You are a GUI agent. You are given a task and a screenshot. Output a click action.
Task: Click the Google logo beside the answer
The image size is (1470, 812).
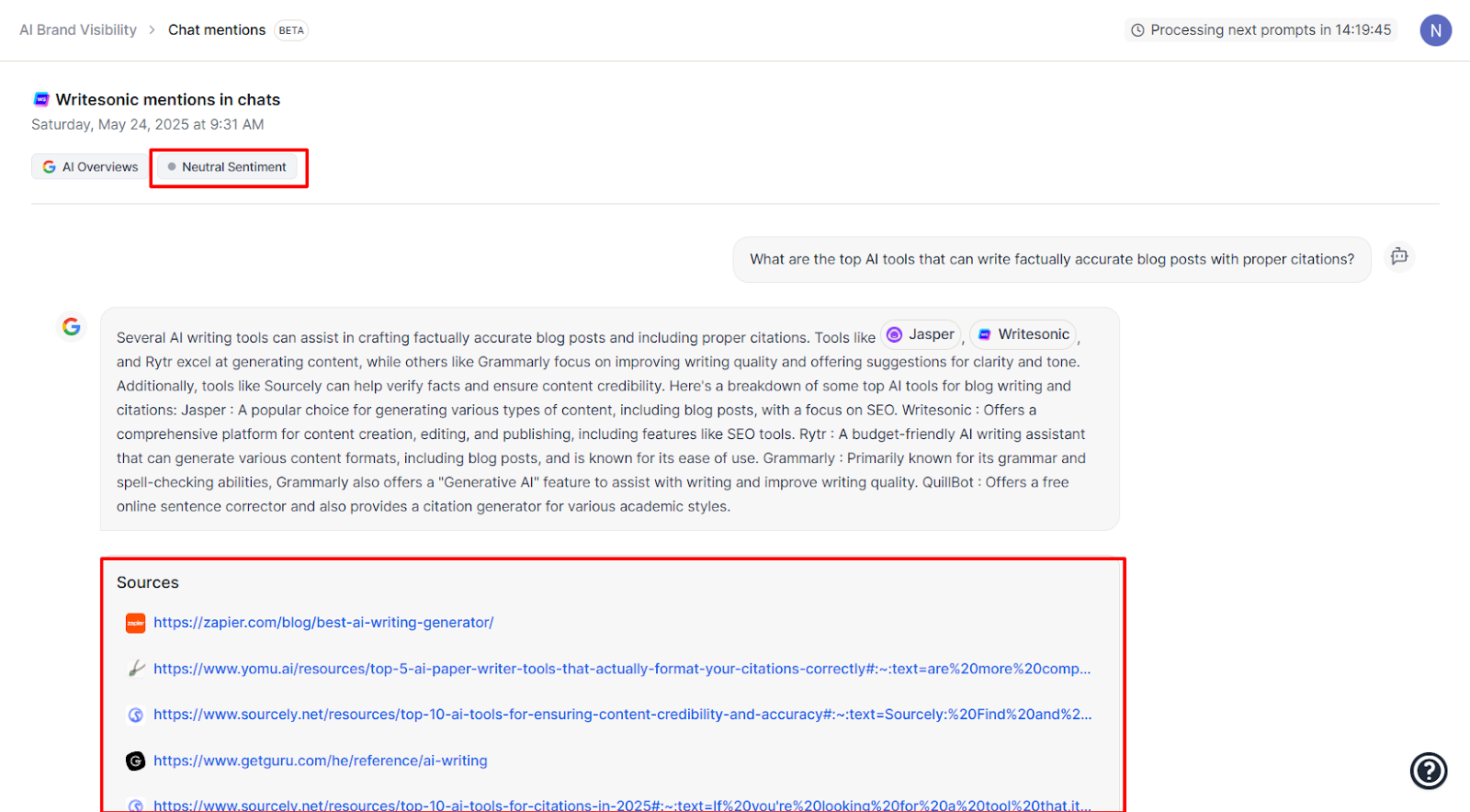point(72,326)
